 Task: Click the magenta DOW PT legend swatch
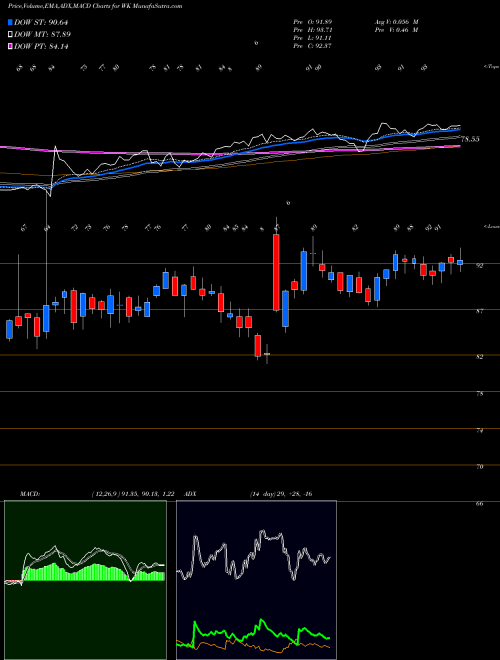click(x=10, y=46)
